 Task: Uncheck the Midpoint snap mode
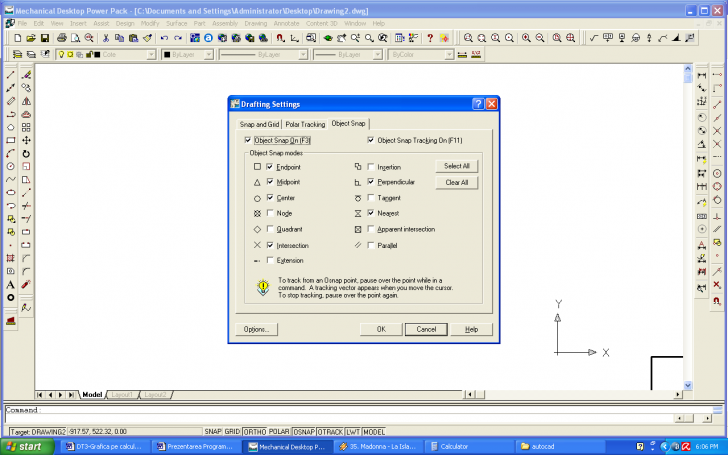coord(270,182)
